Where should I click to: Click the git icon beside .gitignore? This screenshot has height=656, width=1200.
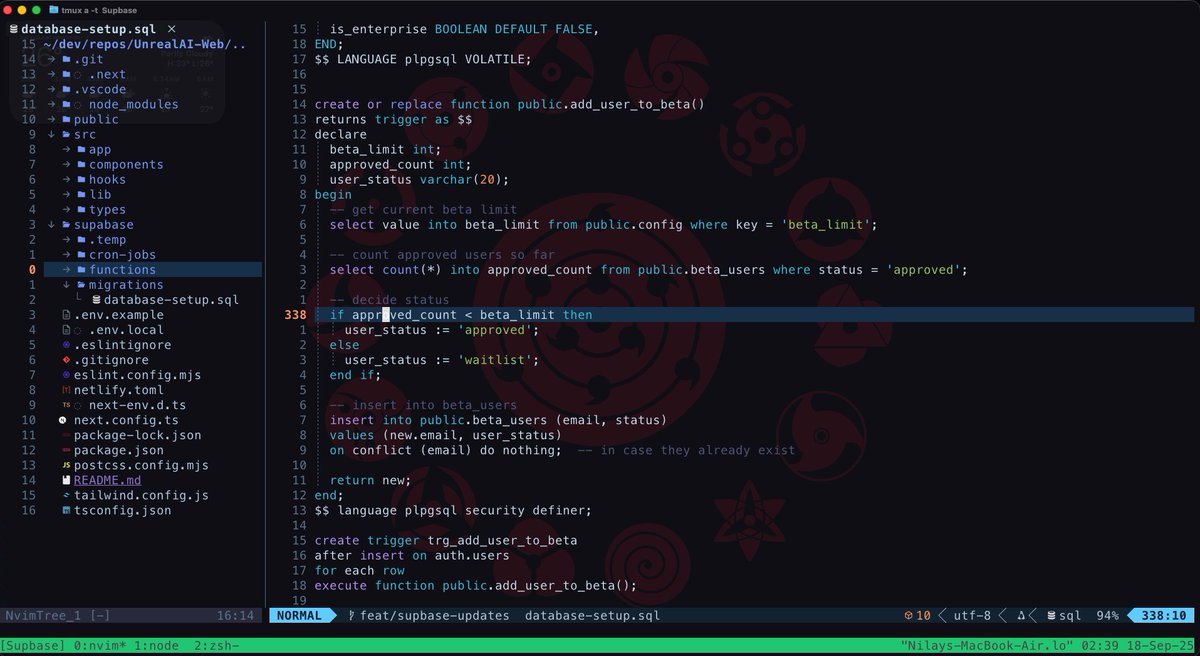coord(66,359)
